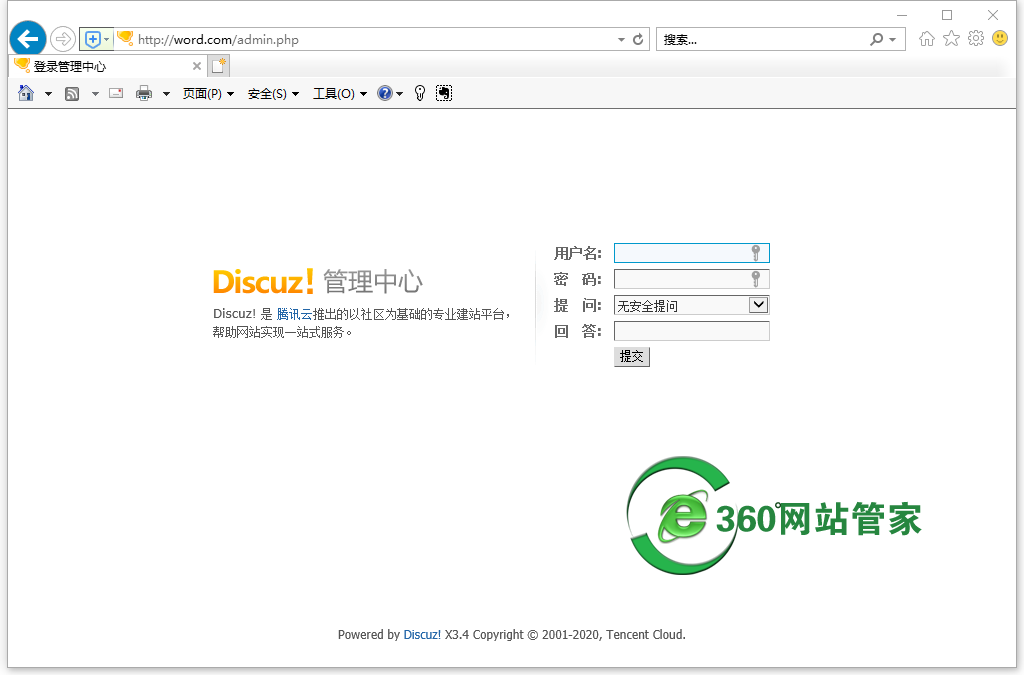This screenshot has width=1024, height=675.
Task: Click the key icon in the username field
Action: point(756,253)
